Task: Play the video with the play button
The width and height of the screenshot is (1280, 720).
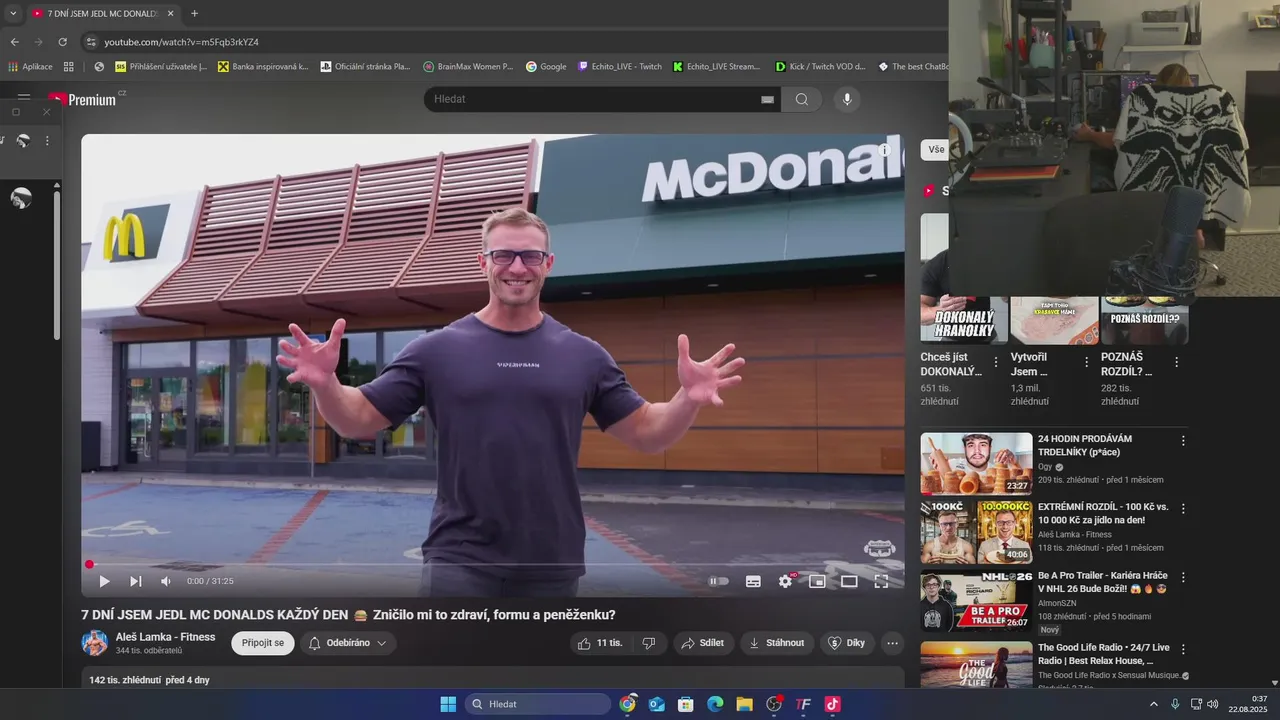Action: point(104,581)
